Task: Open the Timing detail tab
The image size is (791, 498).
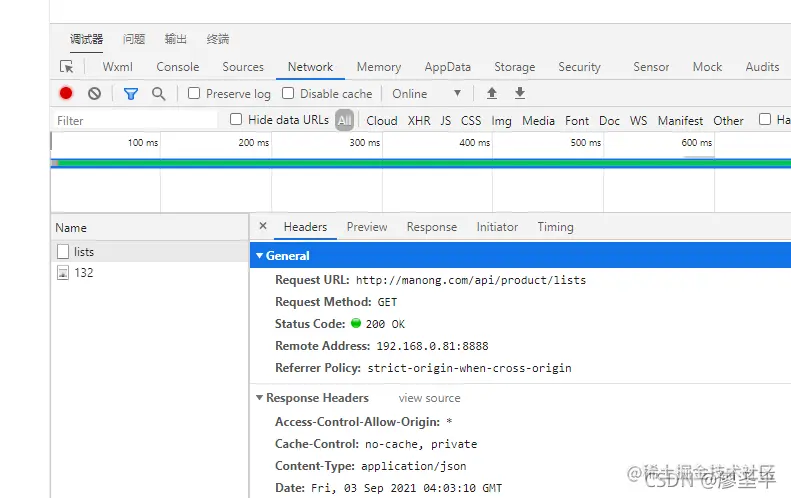Action: point(555,227)
